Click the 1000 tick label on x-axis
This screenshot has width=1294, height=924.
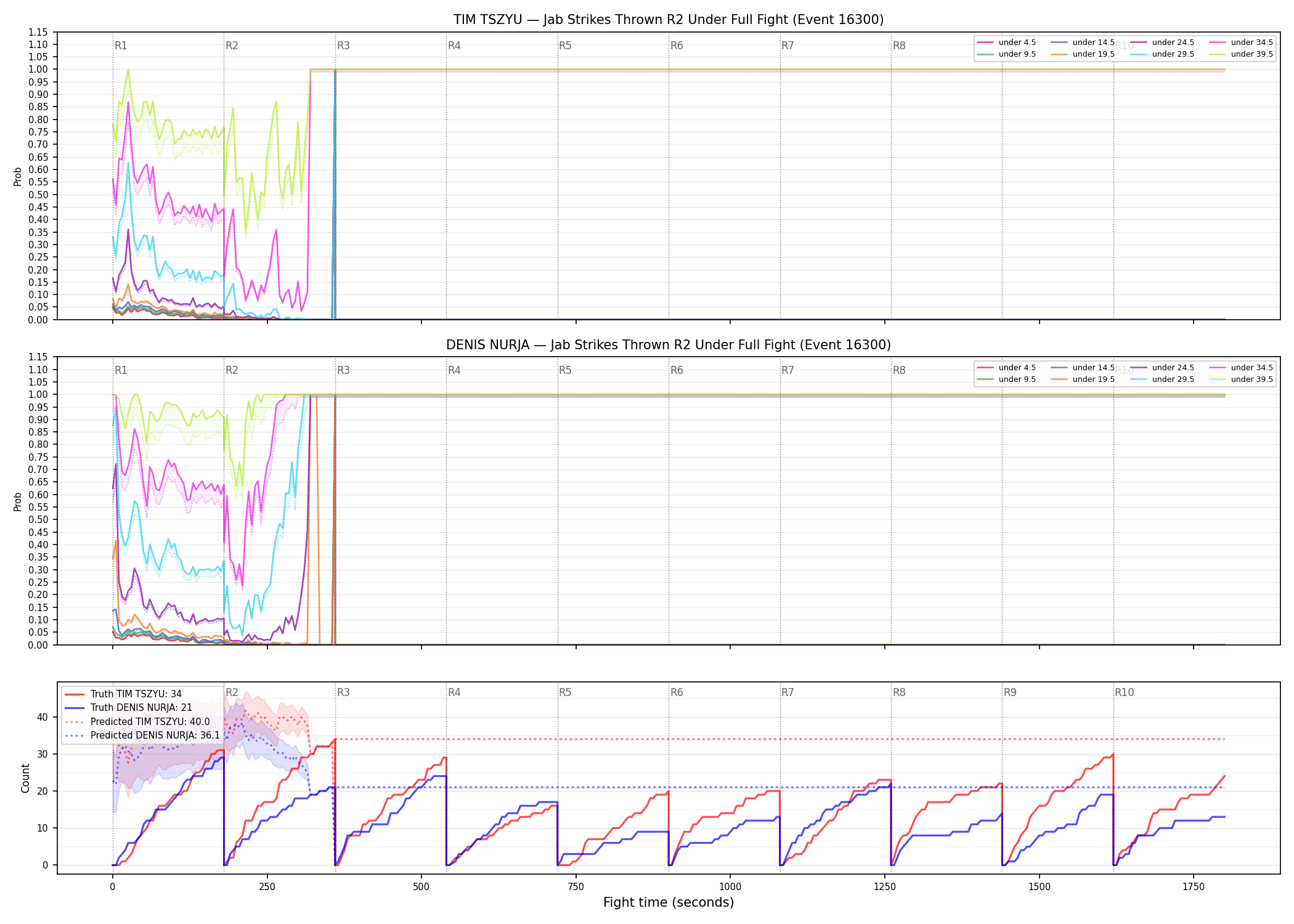[x=730, y=886]
